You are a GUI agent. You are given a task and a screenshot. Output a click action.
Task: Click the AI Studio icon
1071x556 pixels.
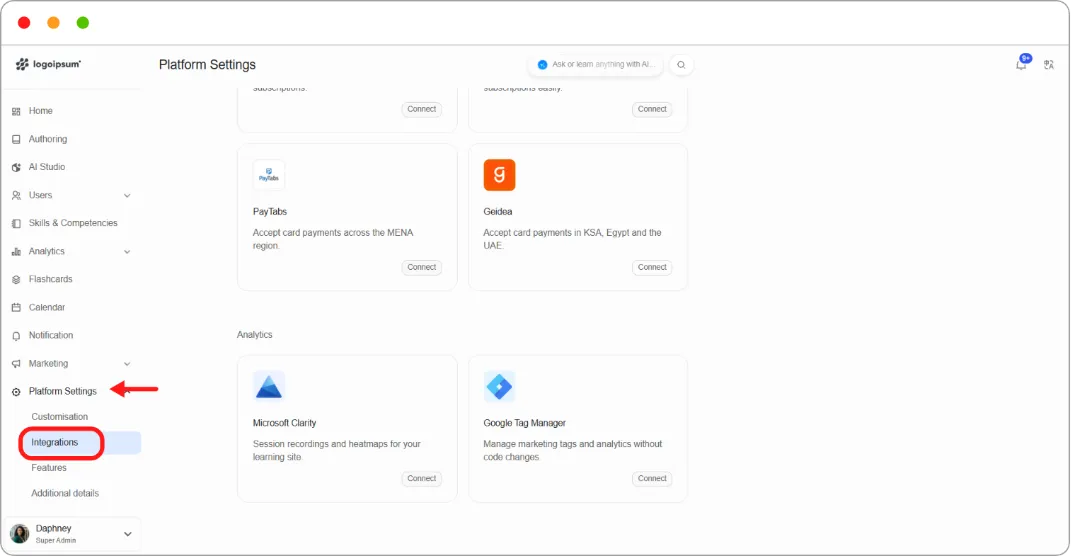coord(16,167)
